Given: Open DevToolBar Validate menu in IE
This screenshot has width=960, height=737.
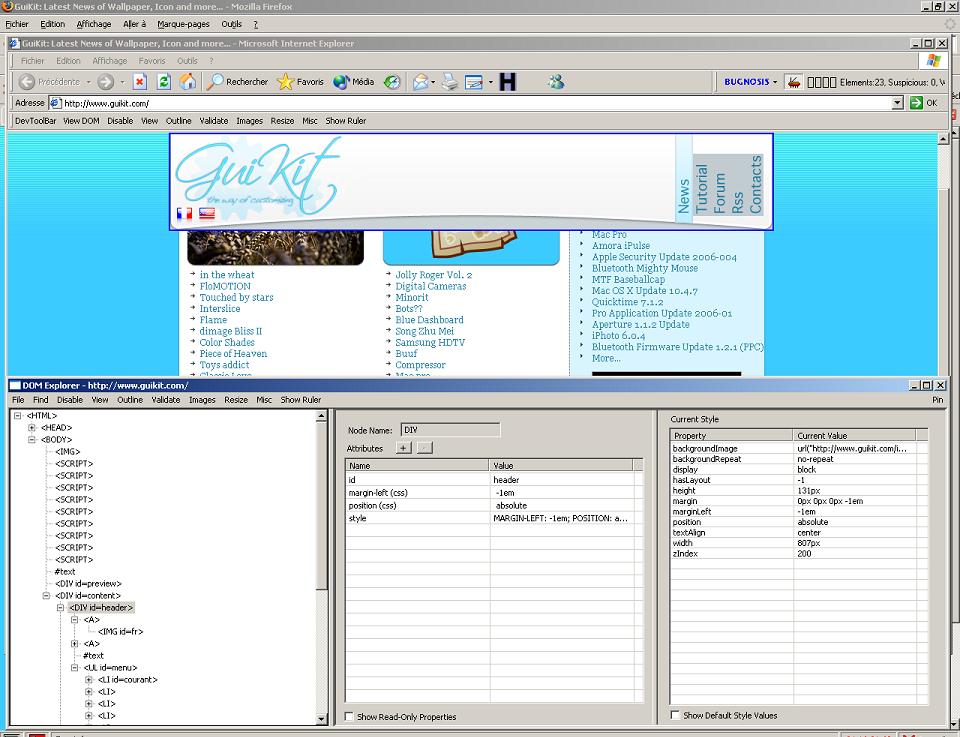Looking at the screenshot, I should click(x=214, y=121).
